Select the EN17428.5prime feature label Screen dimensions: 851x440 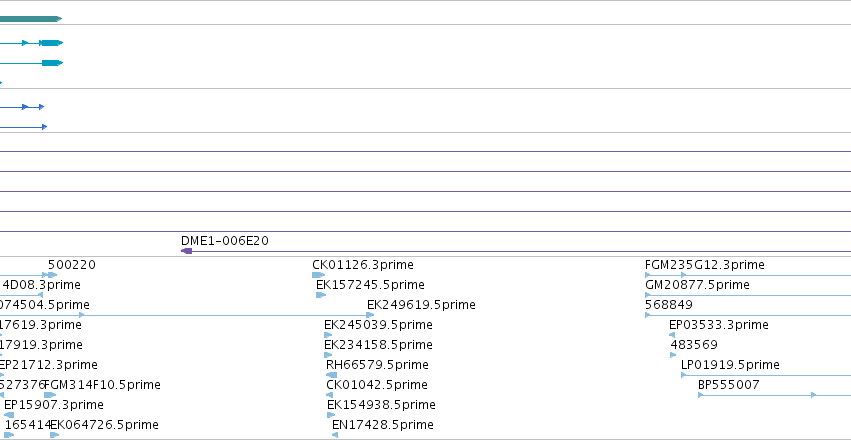[x=383, y=425]
